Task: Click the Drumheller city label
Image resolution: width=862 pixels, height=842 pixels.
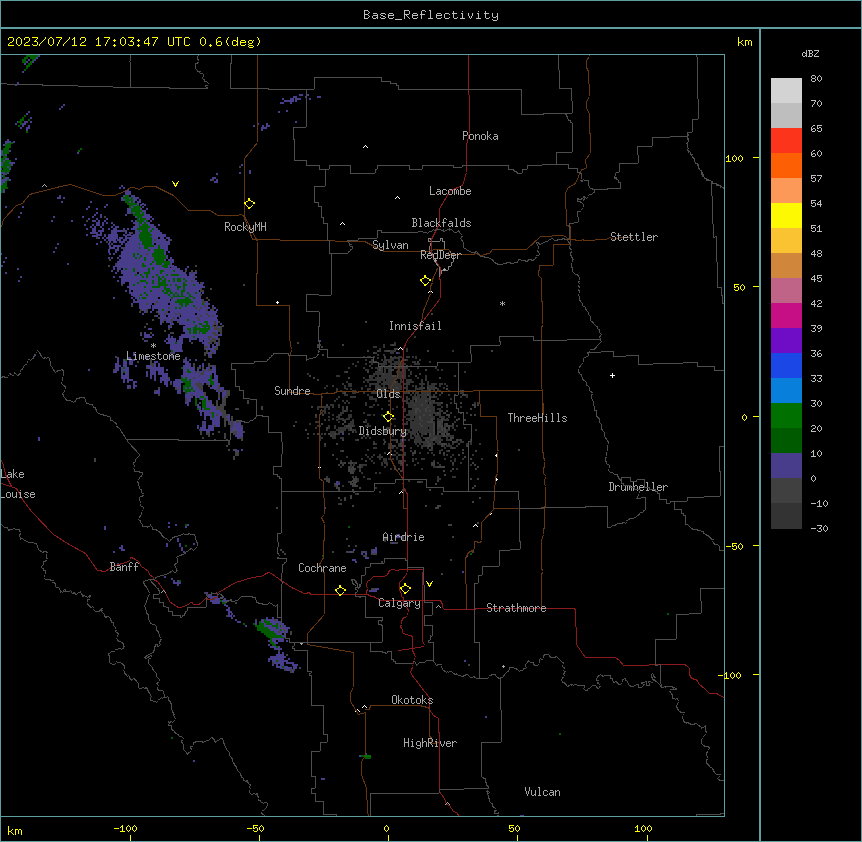Action: pyautogui.click(x=638, y=487)
